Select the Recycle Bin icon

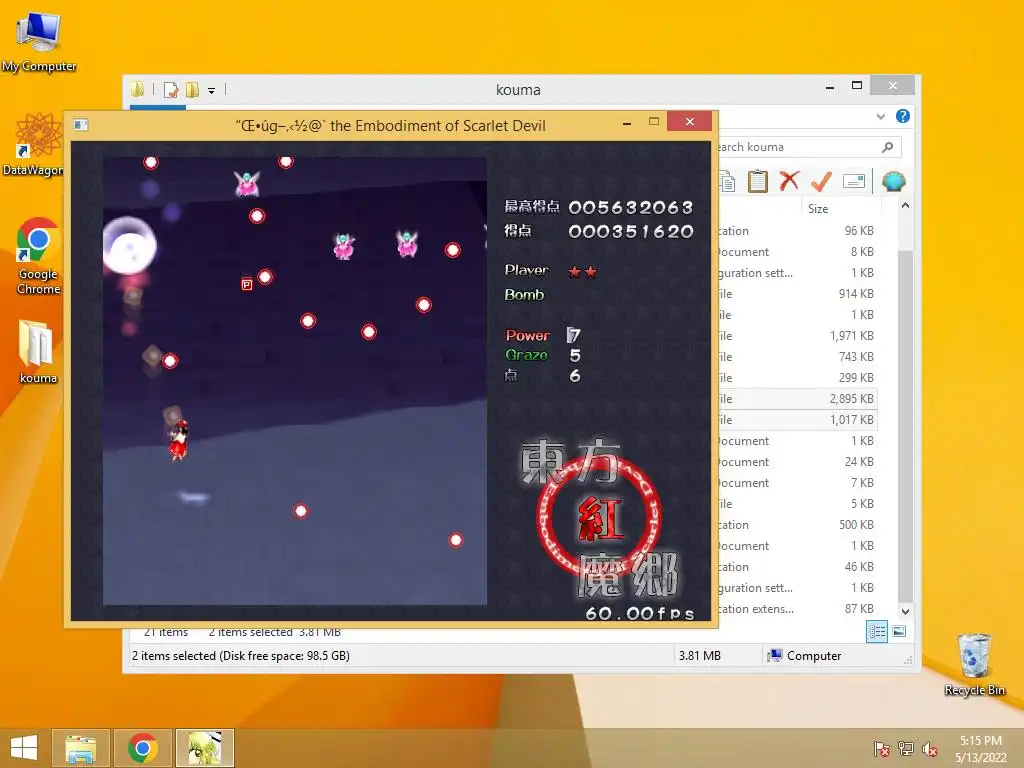974,664
